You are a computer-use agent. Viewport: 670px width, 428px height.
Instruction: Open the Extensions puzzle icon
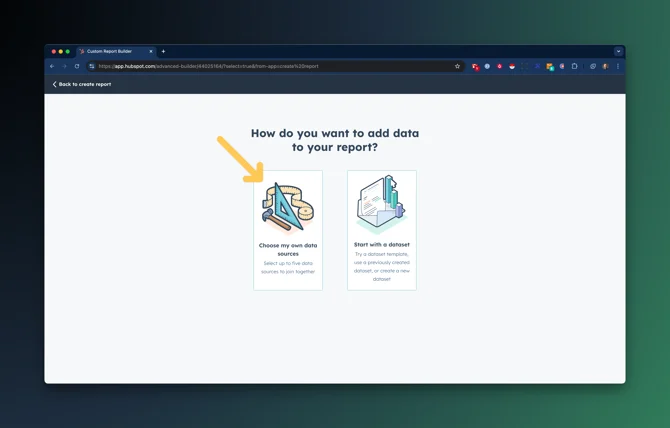pyautogui.click(x=575, y=66)
